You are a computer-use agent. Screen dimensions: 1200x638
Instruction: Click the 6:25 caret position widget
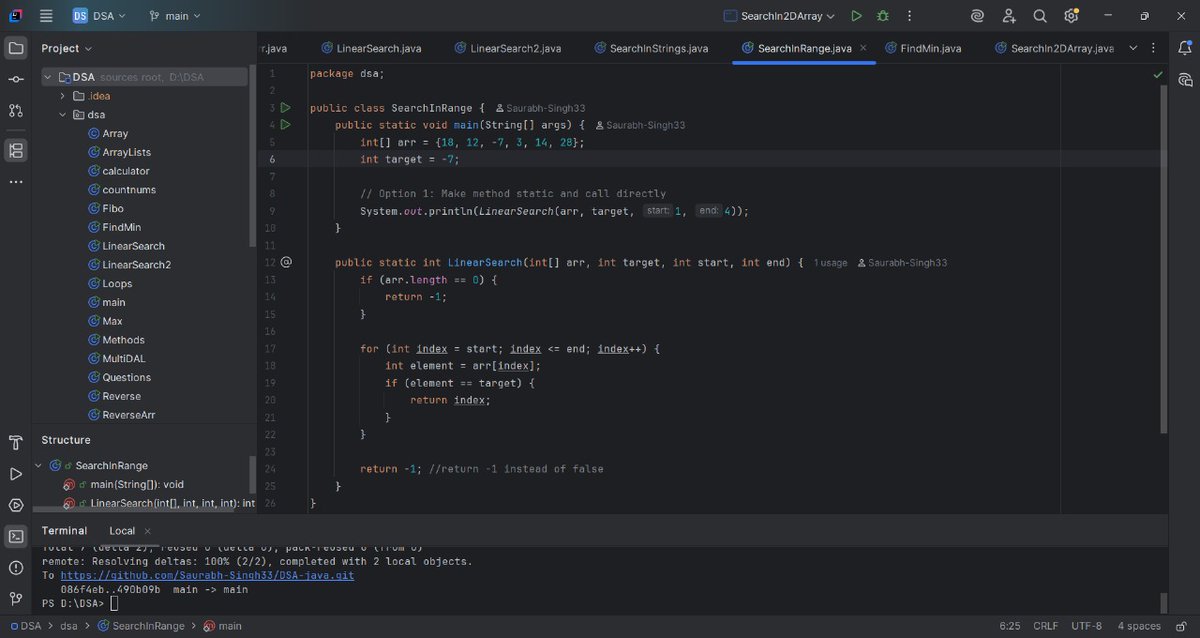(1009, 626)
